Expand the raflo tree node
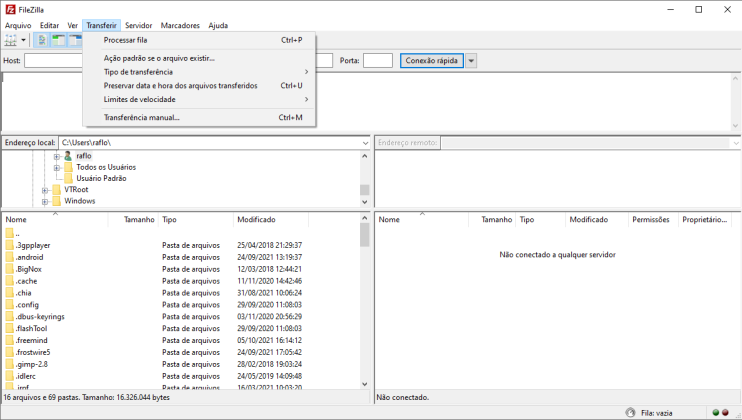This screenshot has height=420, width=742. (56, 156)
